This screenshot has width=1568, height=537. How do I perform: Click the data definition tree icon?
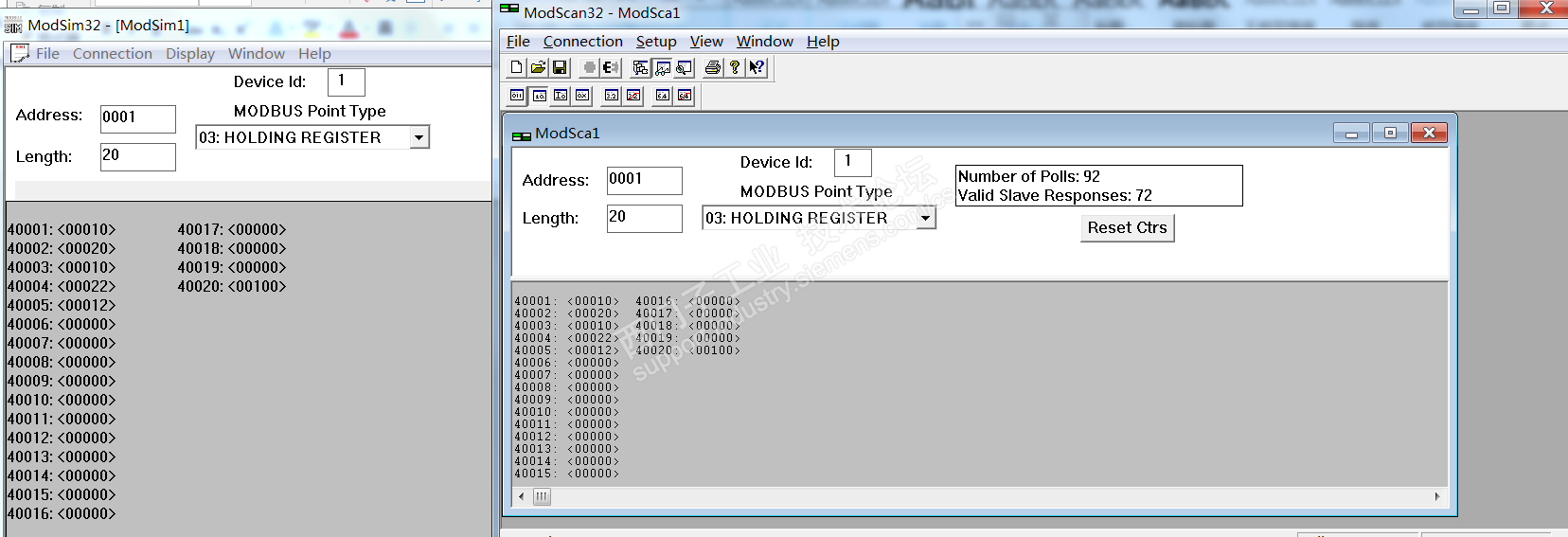640,67
